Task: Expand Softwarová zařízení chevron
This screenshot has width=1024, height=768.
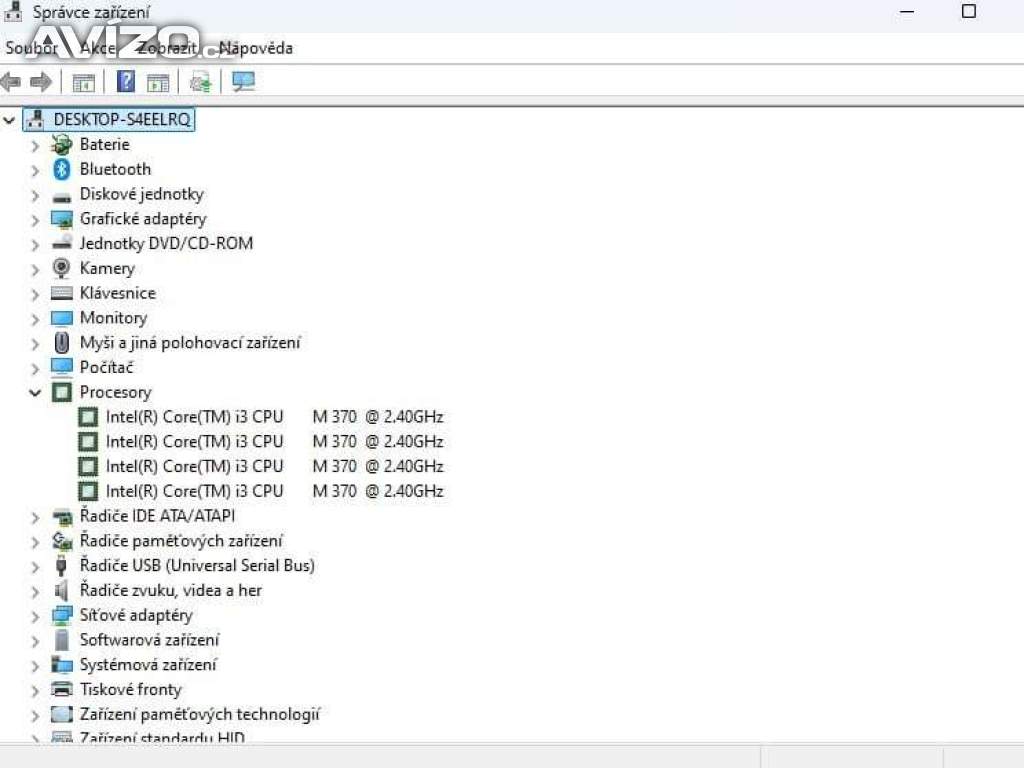Action: point(35,641)
